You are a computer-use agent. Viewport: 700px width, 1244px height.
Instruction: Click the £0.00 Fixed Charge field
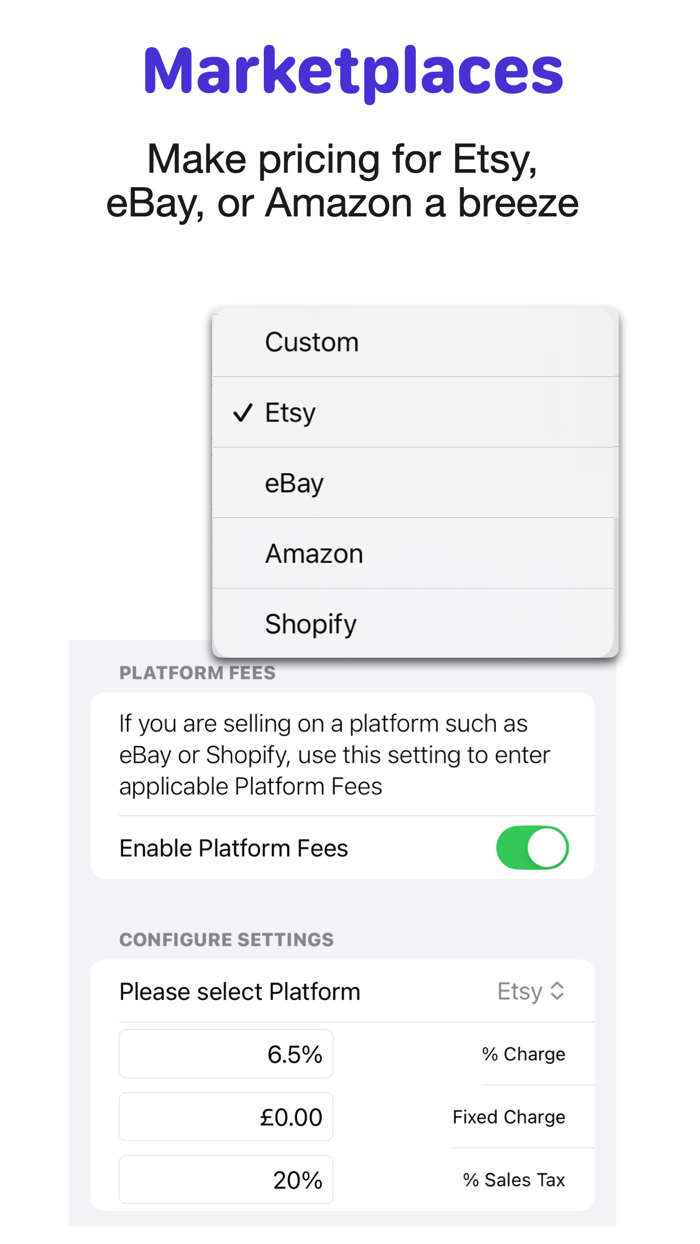(225, 1116)
